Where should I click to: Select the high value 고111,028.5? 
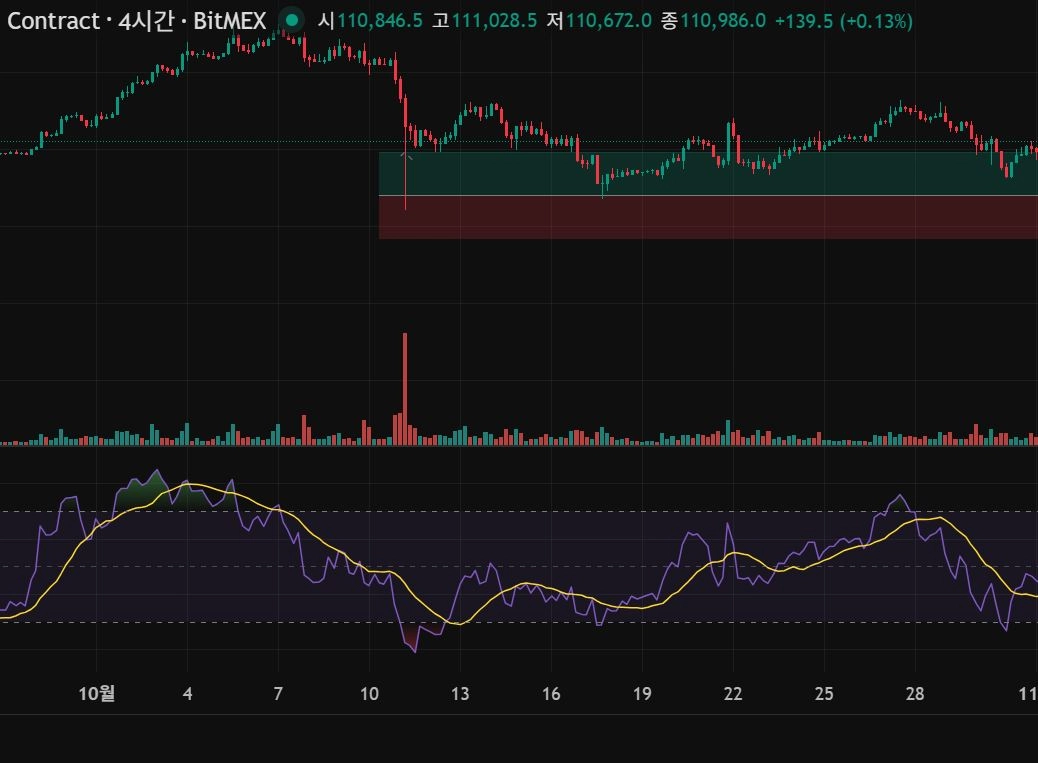pyautogui.click(x=484, y=21)
